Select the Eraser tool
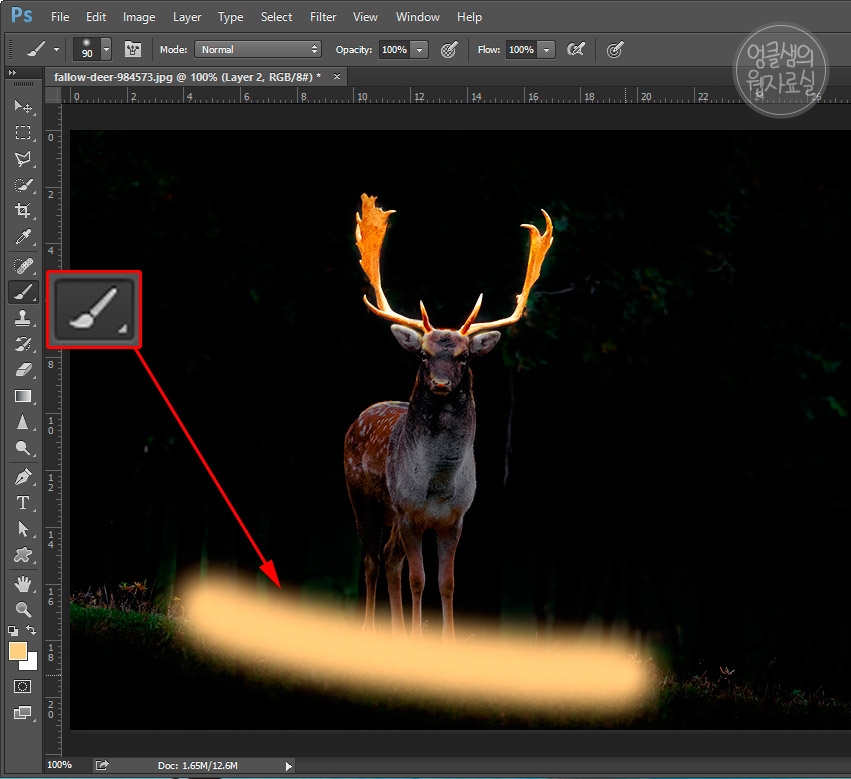 point(23,370)
